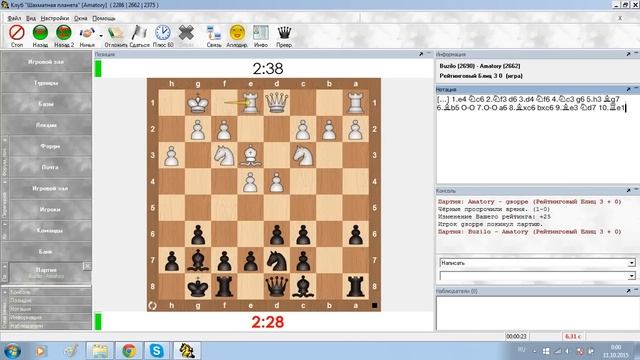Undock the Нотация panel with its arrow icon
This screenshot has height=360, width=640.
(x=629, y=89)
